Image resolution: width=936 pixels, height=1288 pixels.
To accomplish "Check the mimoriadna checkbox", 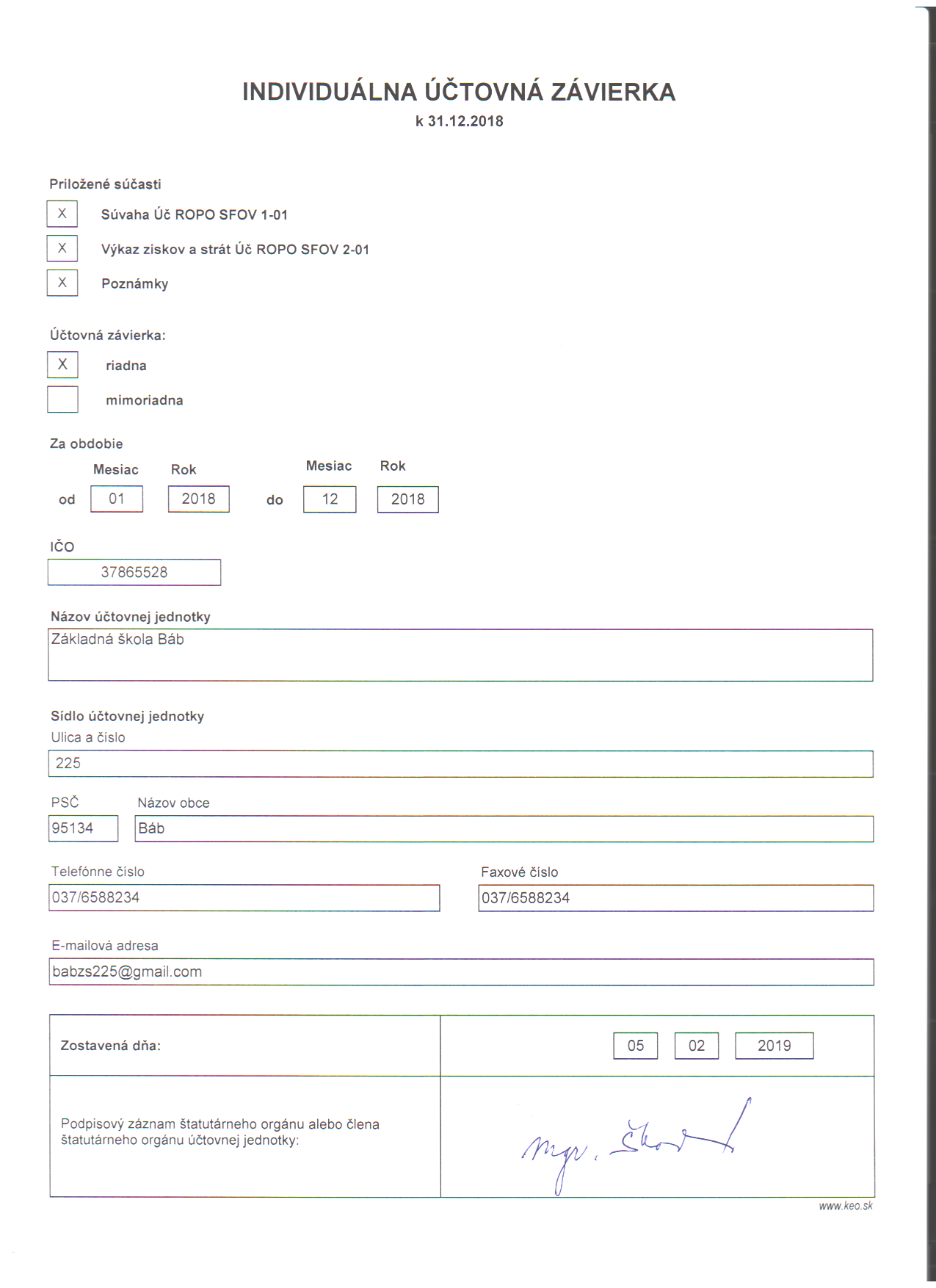I will (62, 399).
